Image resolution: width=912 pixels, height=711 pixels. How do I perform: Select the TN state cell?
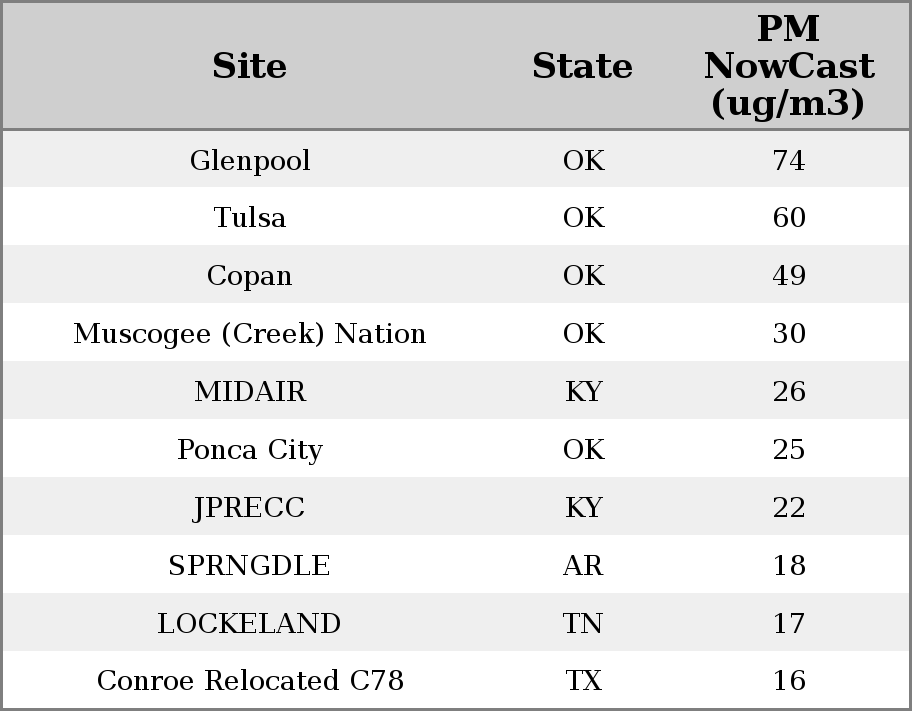583,624
